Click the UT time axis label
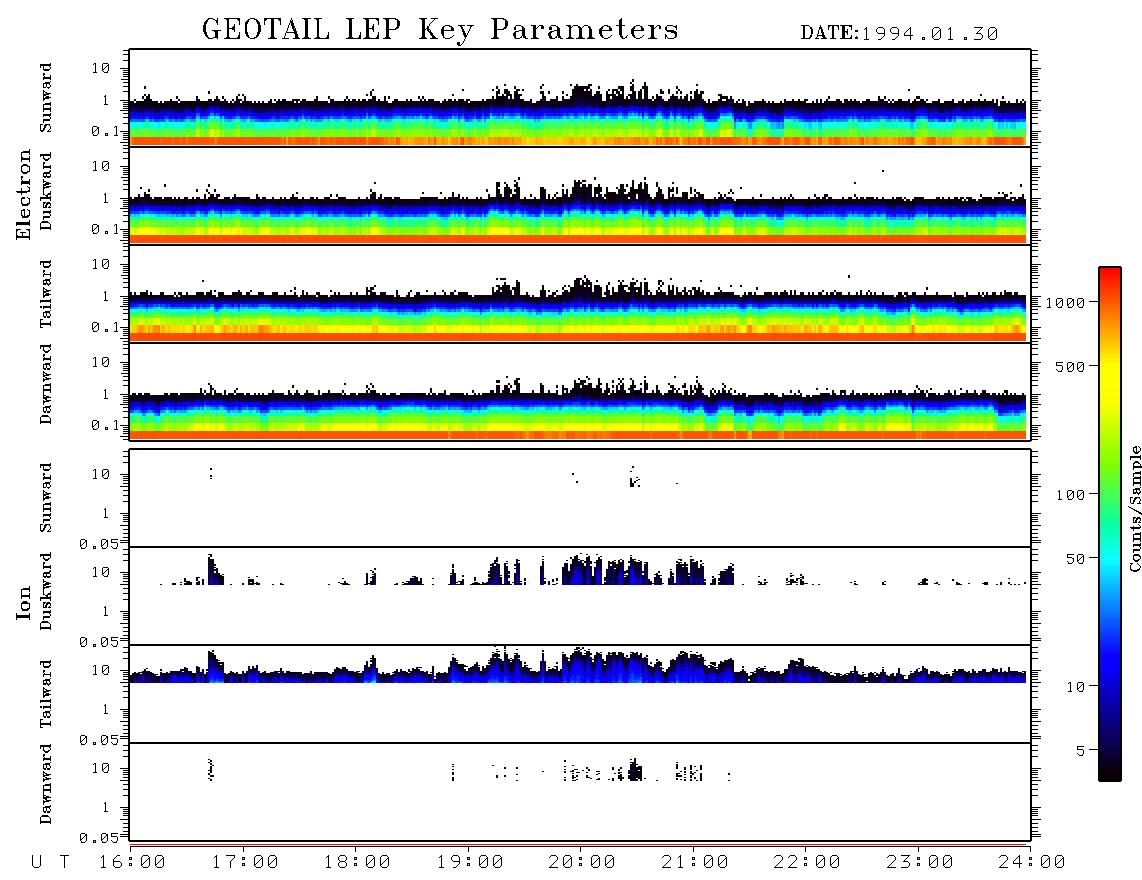 click(x=51, y=863)
